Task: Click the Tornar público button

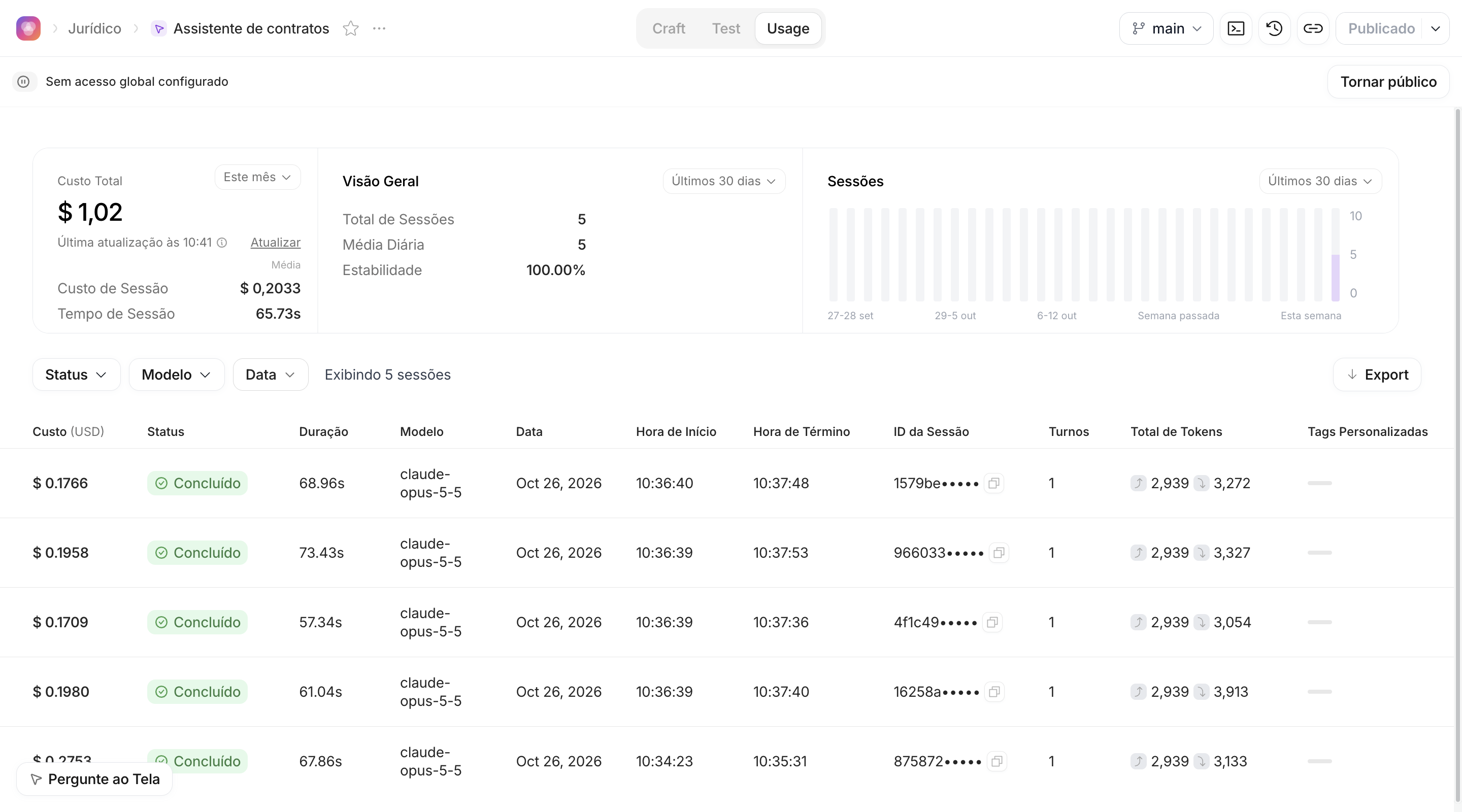Action: pyautogui.click(x=1388, y=82)
